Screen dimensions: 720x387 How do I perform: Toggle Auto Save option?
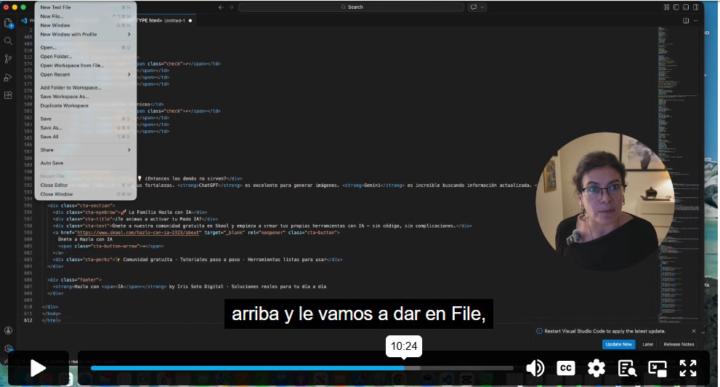85,163
